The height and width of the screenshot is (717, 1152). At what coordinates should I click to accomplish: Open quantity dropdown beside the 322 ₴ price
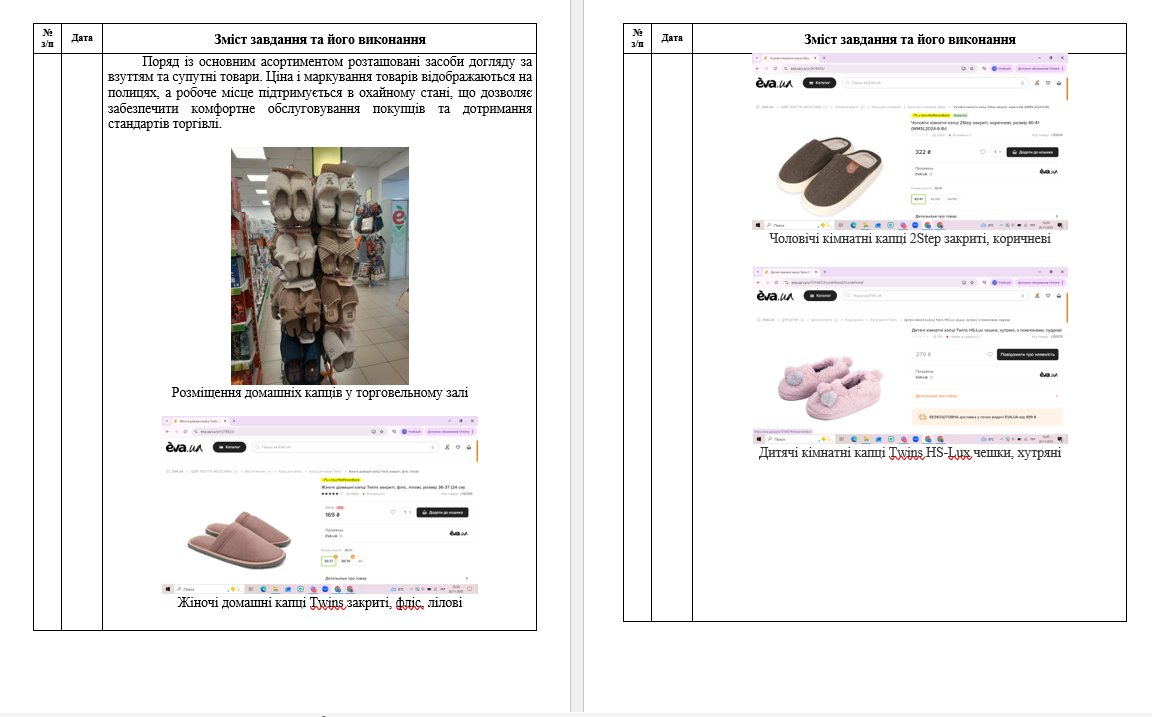997,152
